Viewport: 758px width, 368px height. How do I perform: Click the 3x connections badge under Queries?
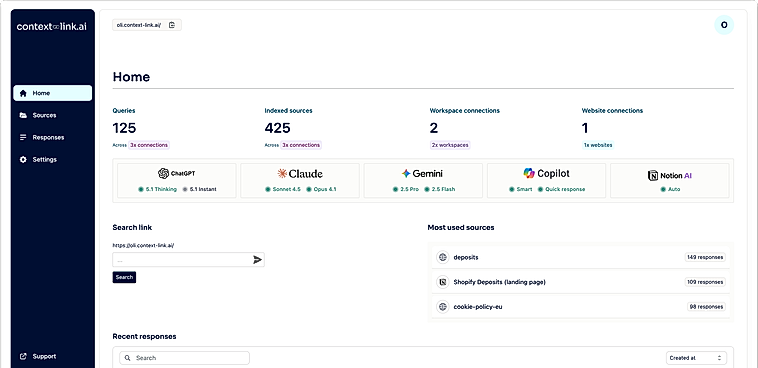[x=149, y=145]
